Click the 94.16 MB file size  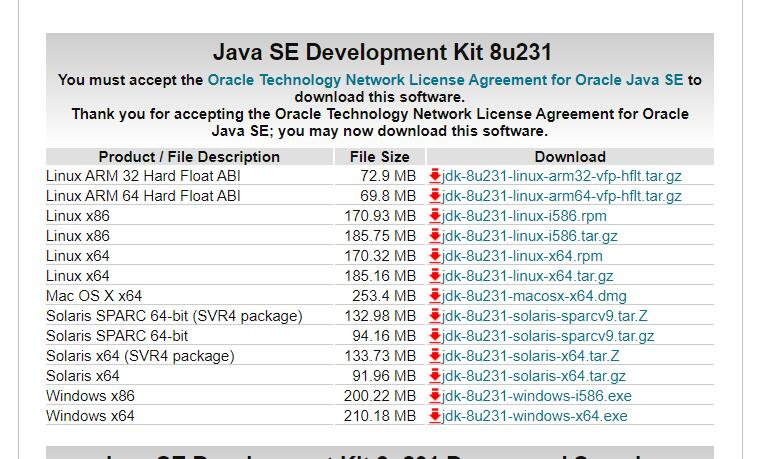pyautogui.click(x=384, y=336)
